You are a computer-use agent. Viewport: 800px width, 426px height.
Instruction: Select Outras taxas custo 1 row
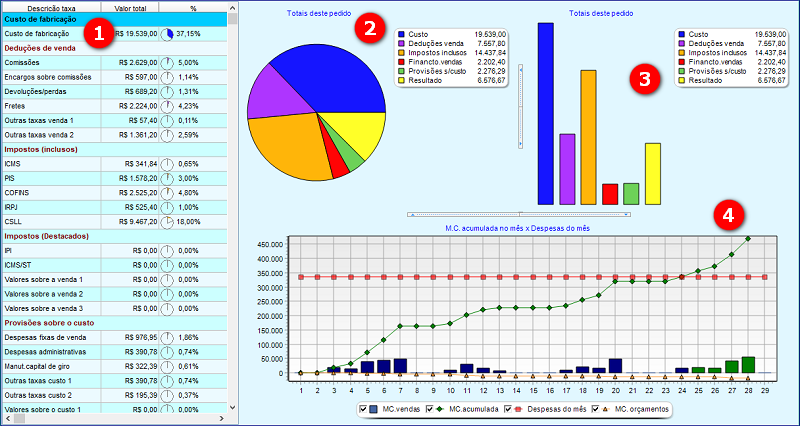114,381
